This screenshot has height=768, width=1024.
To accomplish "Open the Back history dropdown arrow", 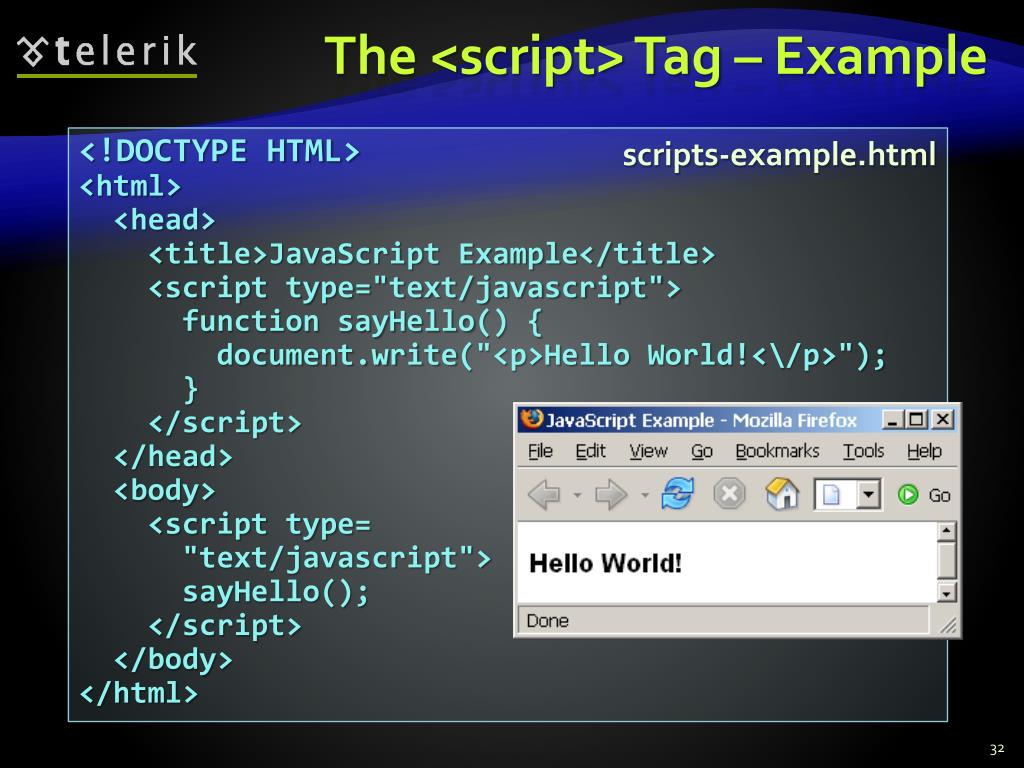I will click(x=577, y=495).
